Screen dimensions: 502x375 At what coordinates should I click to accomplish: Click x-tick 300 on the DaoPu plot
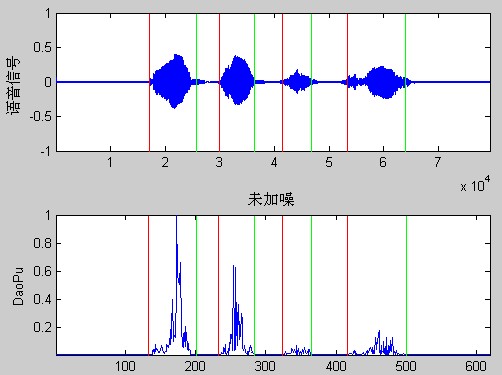coord(265,366)
